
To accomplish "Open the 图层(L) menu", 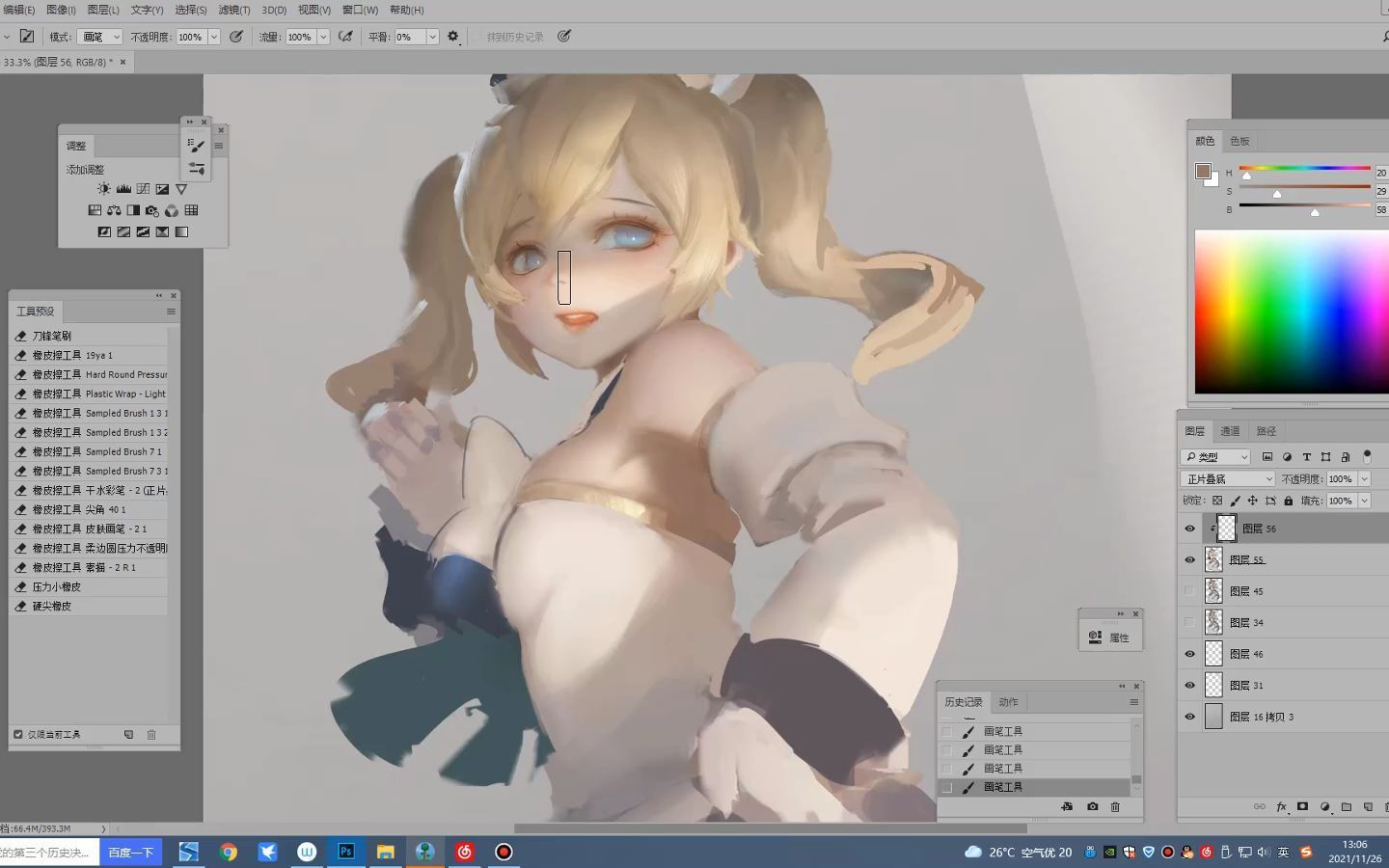I will point(103,10).
